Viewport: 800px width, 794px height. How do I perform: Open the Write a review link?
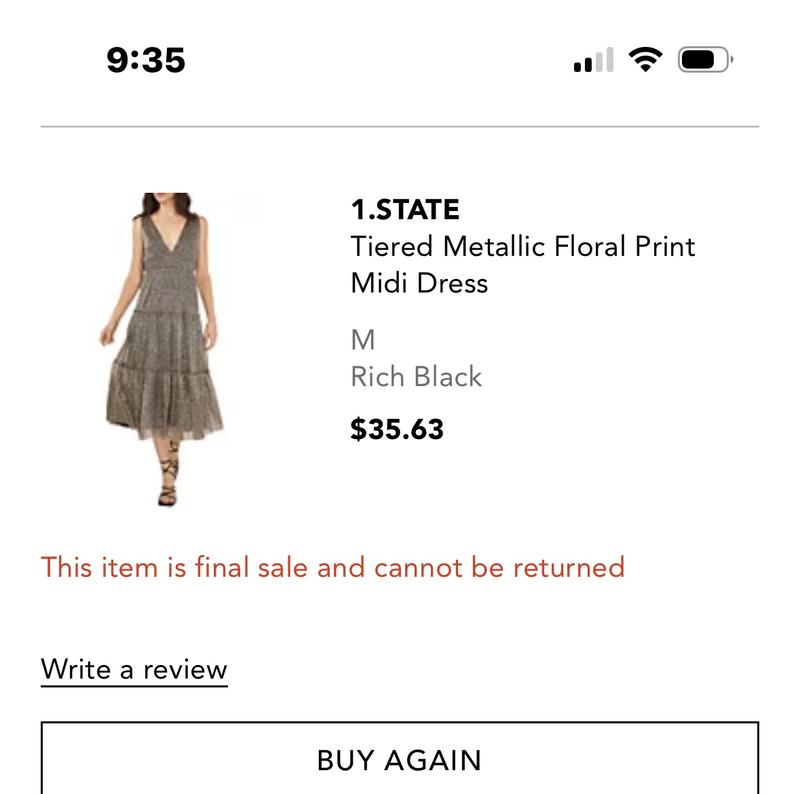click(x=134, y=670)
